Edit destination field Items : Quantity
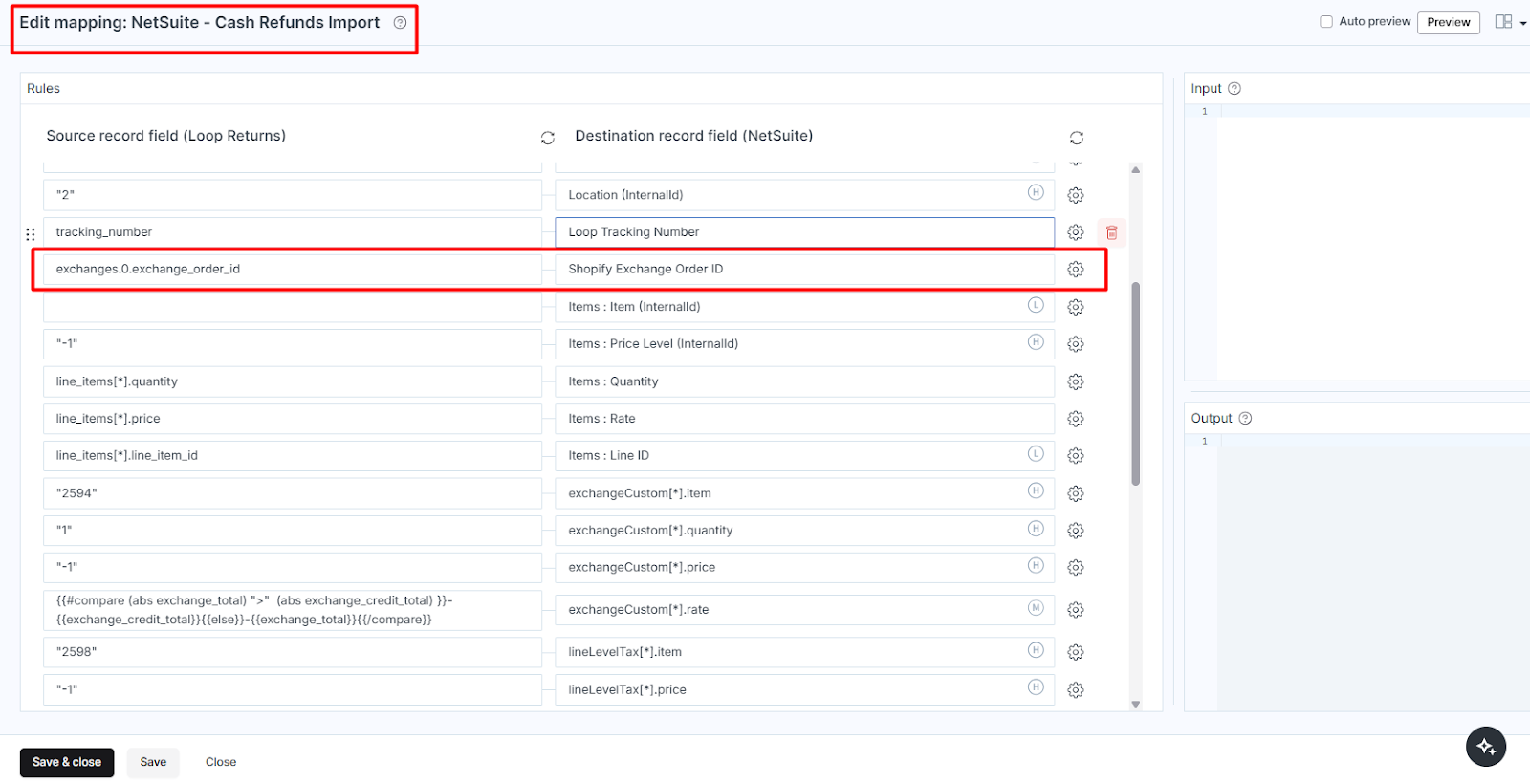 click(804, 381)
